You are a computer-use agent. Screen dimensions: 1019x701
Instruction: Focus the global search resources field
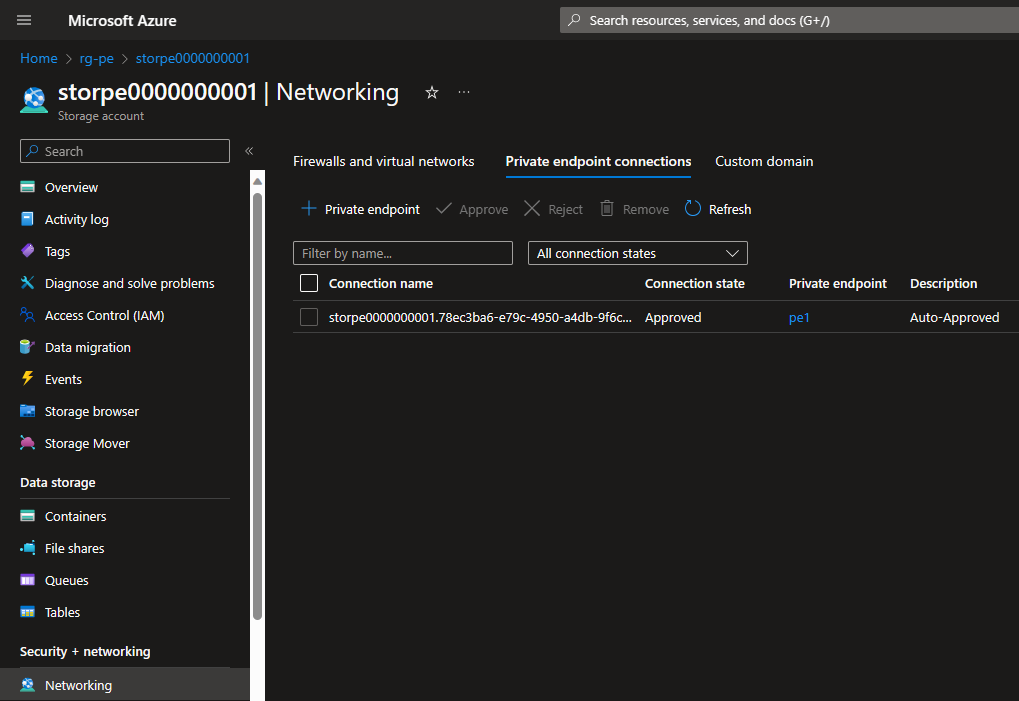coord(789,20)
